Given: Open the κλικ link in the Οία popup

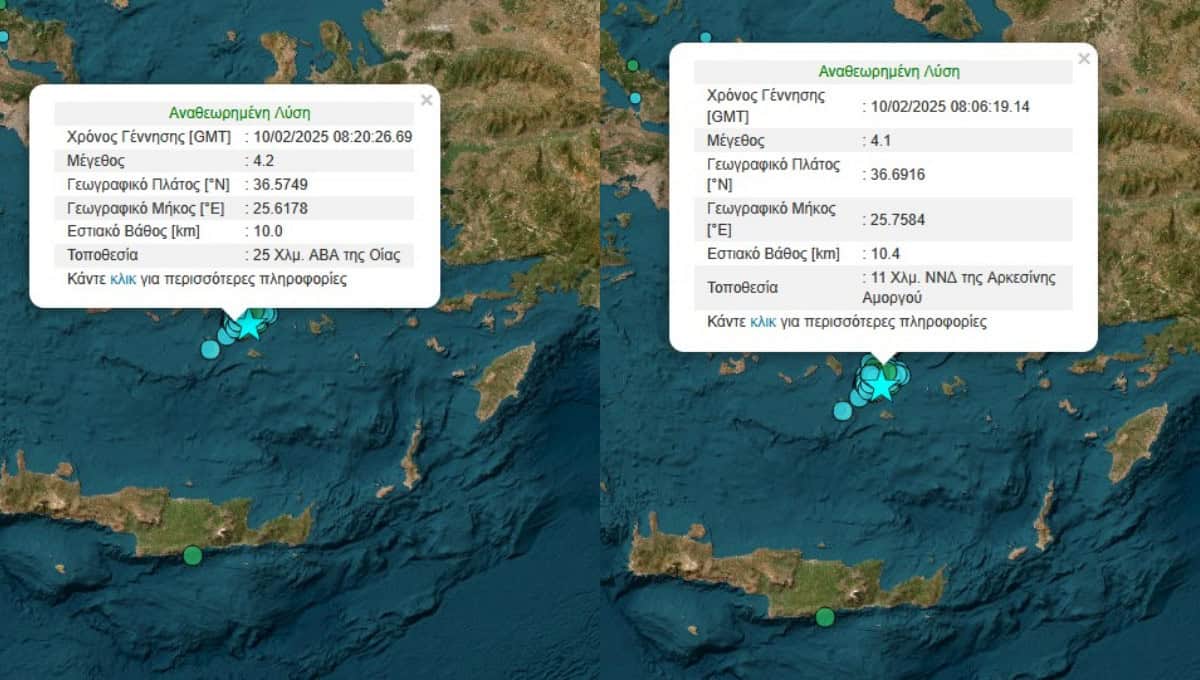Looking at the screenshot, I should tap(123, 279).
